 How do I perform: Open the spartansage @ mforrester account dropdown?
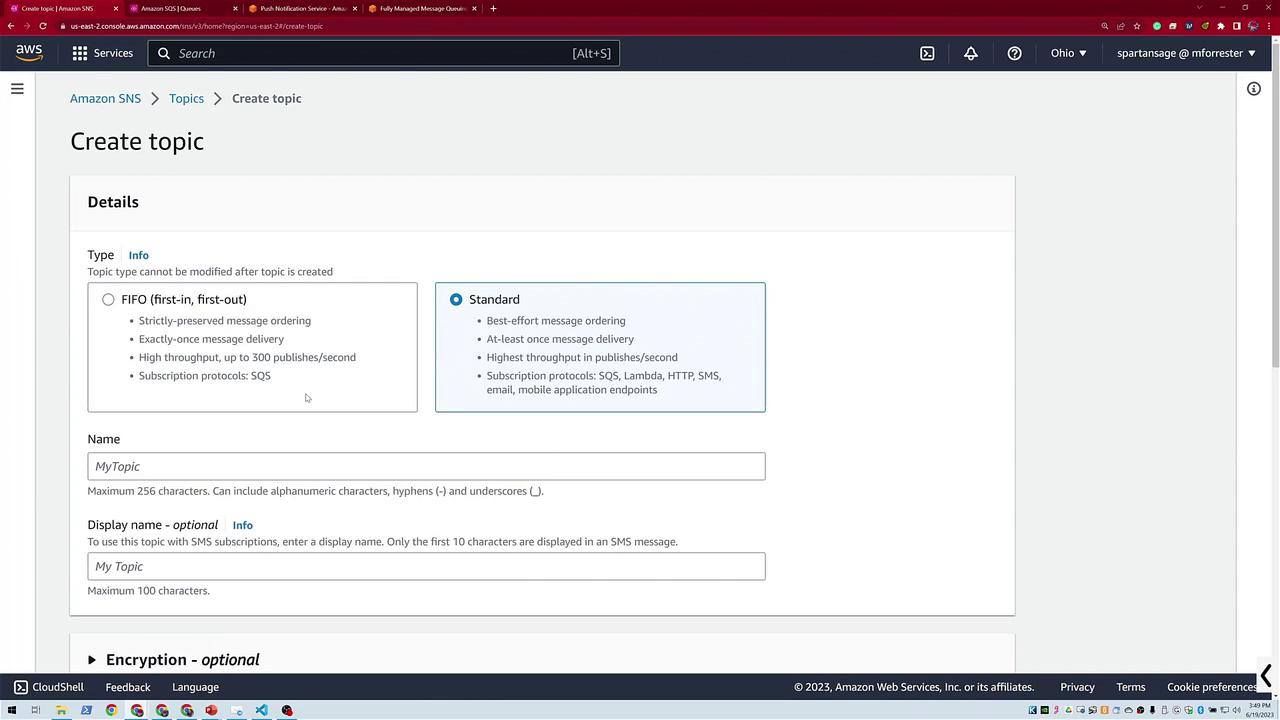[x=1186, y=53]
